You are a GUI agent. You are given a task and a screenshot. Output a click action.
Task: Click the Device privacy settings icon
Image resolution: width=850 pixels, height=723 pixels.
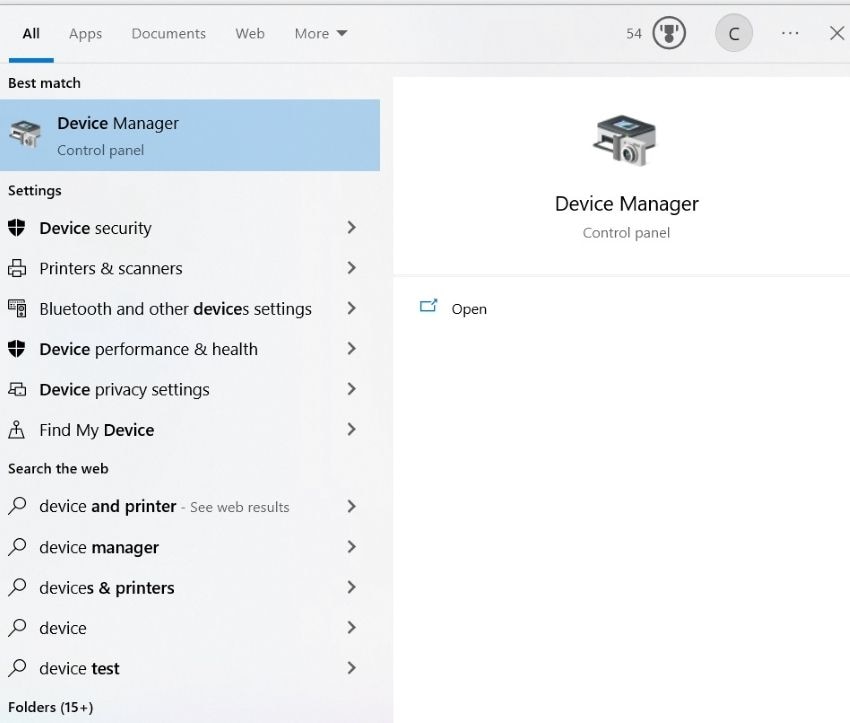[x=16, y=389]
